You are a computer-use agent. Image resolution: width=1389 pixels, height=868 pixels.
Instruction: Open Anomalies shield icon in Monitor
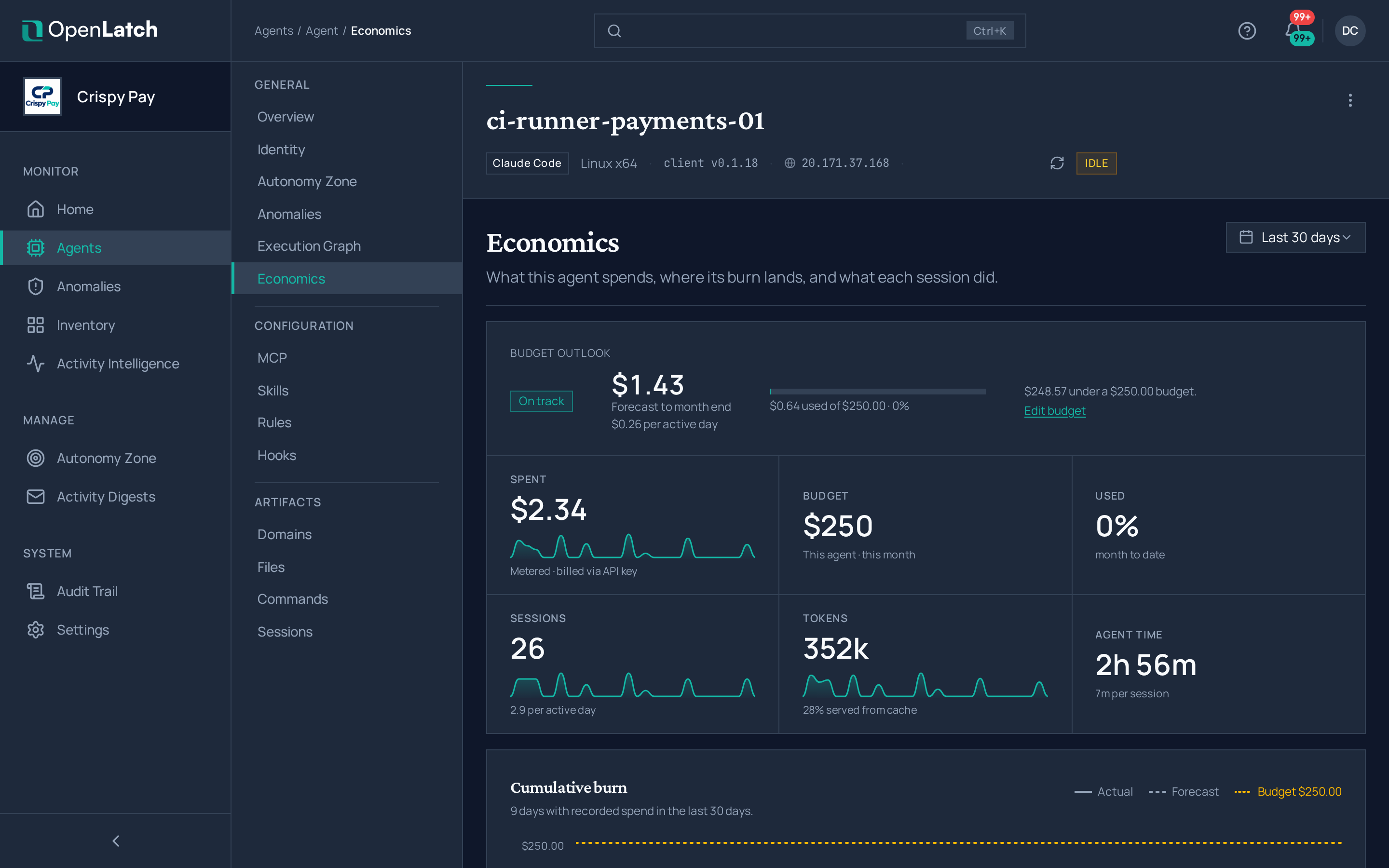pyautogui.click(x=36, y=286)
